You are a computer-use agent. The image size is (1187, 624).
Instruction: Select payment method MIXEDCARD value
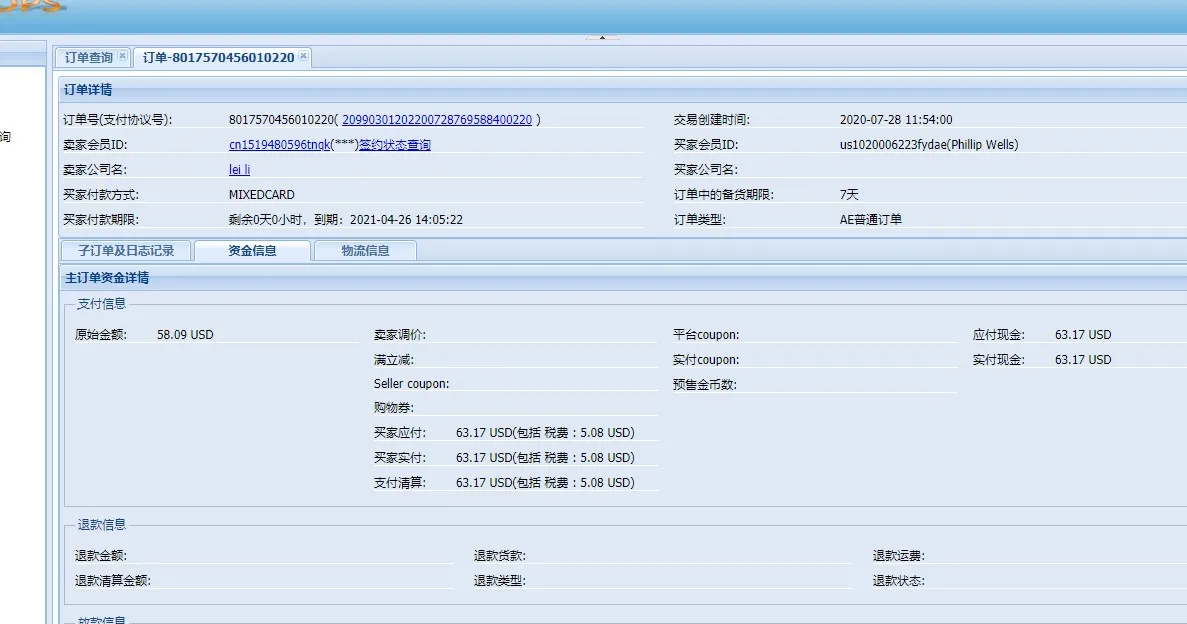(x=261, y=195)
